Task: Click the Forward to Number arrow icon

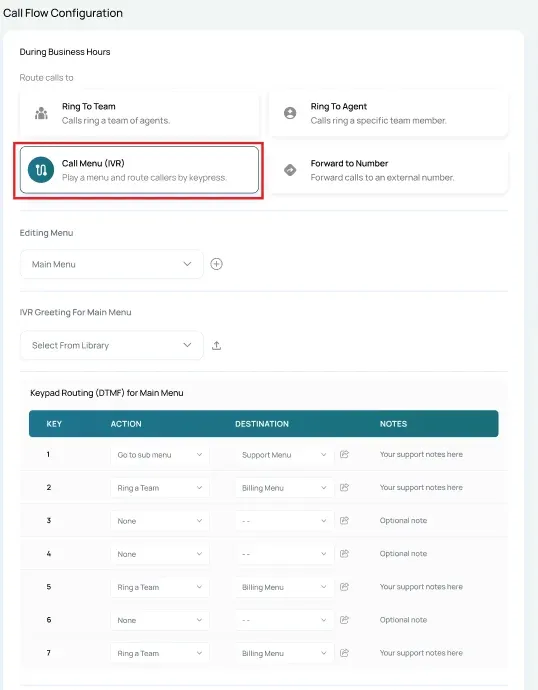Action: tap(290, 170)
